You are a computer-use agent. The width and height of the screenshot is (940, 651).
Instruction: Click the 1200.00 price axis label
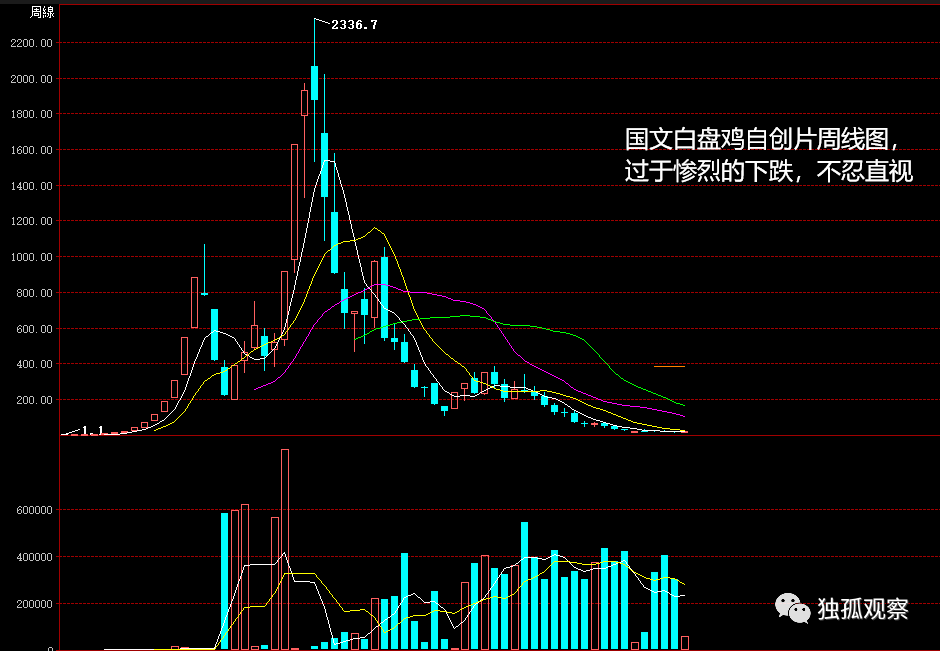click(x=32, y=222)
